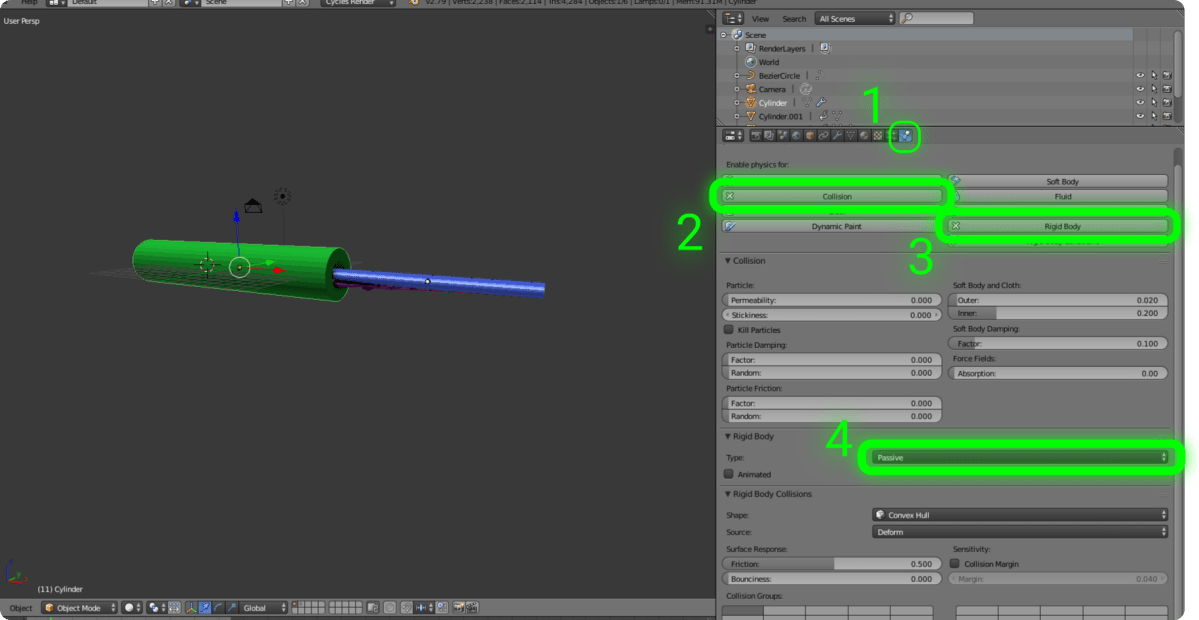The height and width of the screenshot is (620, 1199).
Task: Select the rotate manipulator arc icon
Action: [x=219, y=608]
